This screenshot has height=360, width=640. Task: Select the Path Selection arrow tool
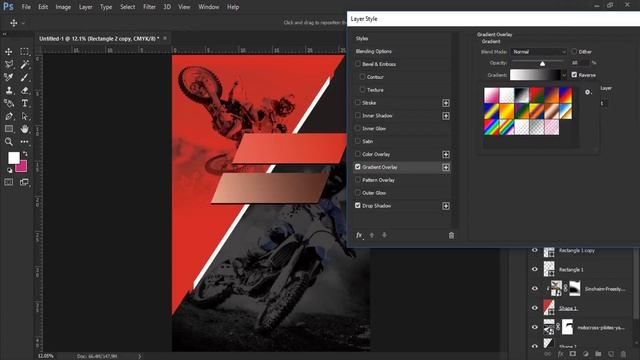24,116
